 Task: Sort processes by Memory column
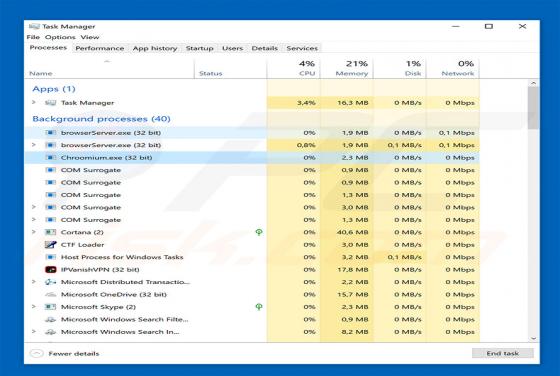347,69
